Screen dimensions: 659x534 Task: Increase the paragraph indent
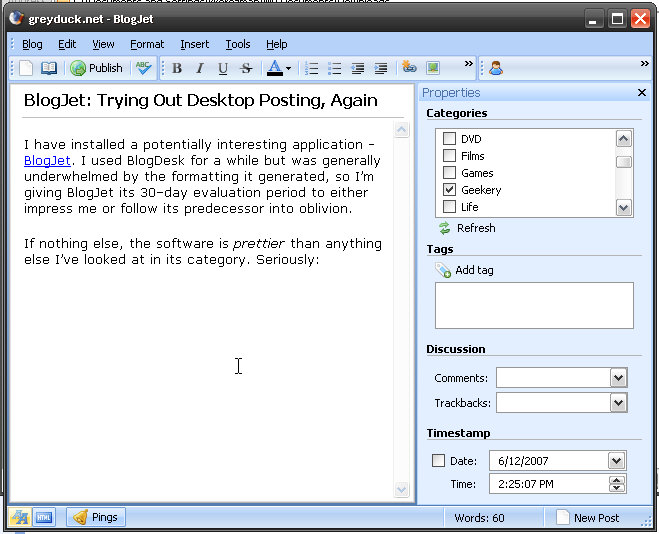point(381,68)
